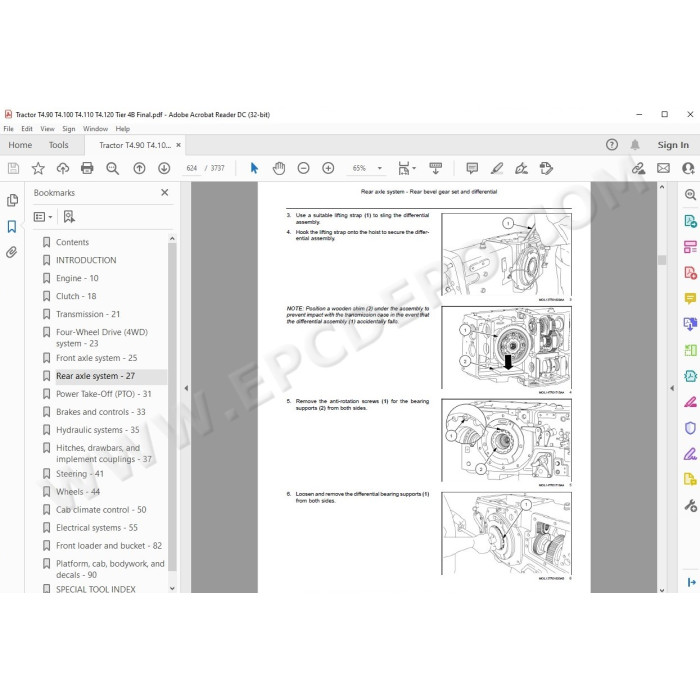Open the File menu
The width and height of the screenshot is (700, 700).
tap(8, 129)
